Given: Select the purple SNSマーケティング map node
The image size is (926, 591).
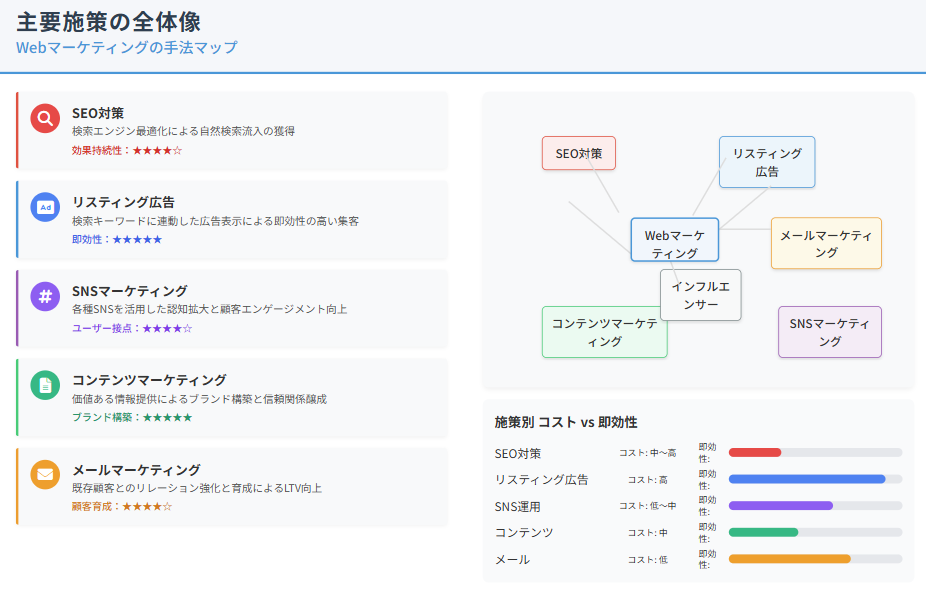Looking at the screenshot, I should 830,332.
